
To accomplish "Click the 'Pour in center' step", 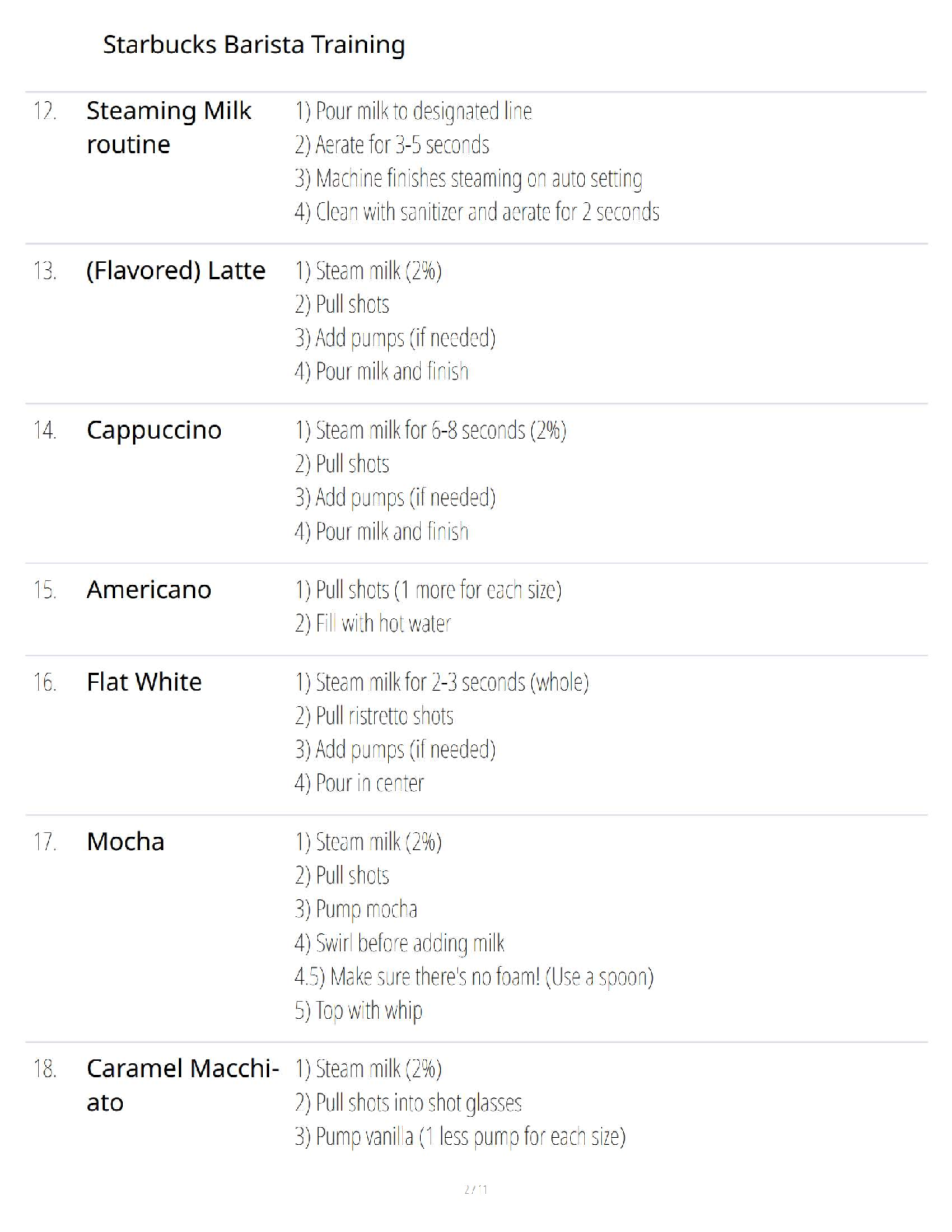I will point(359,783).
